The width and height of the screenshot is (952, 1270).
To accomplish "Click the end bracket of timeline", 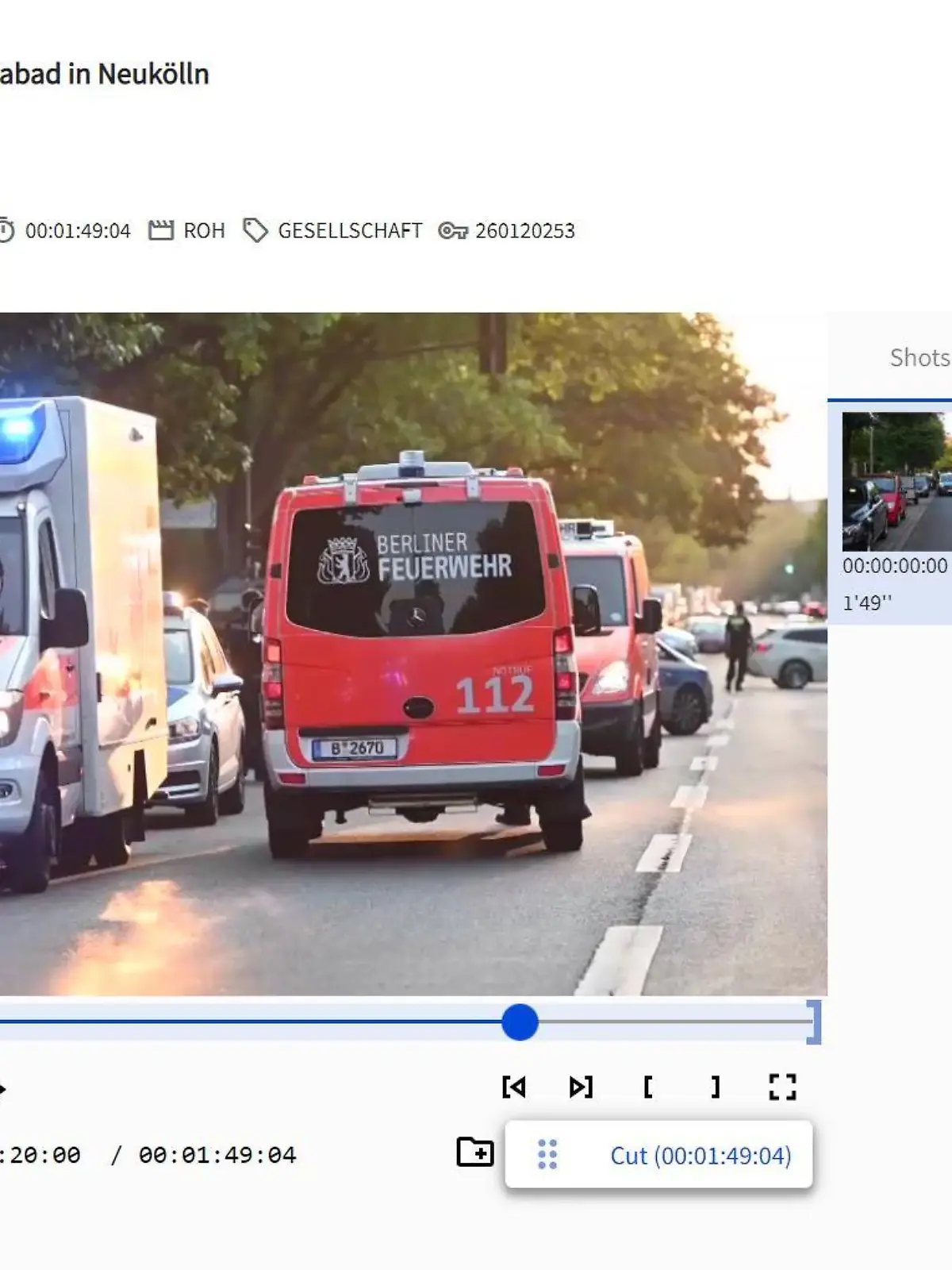I will coord(814,1022).
